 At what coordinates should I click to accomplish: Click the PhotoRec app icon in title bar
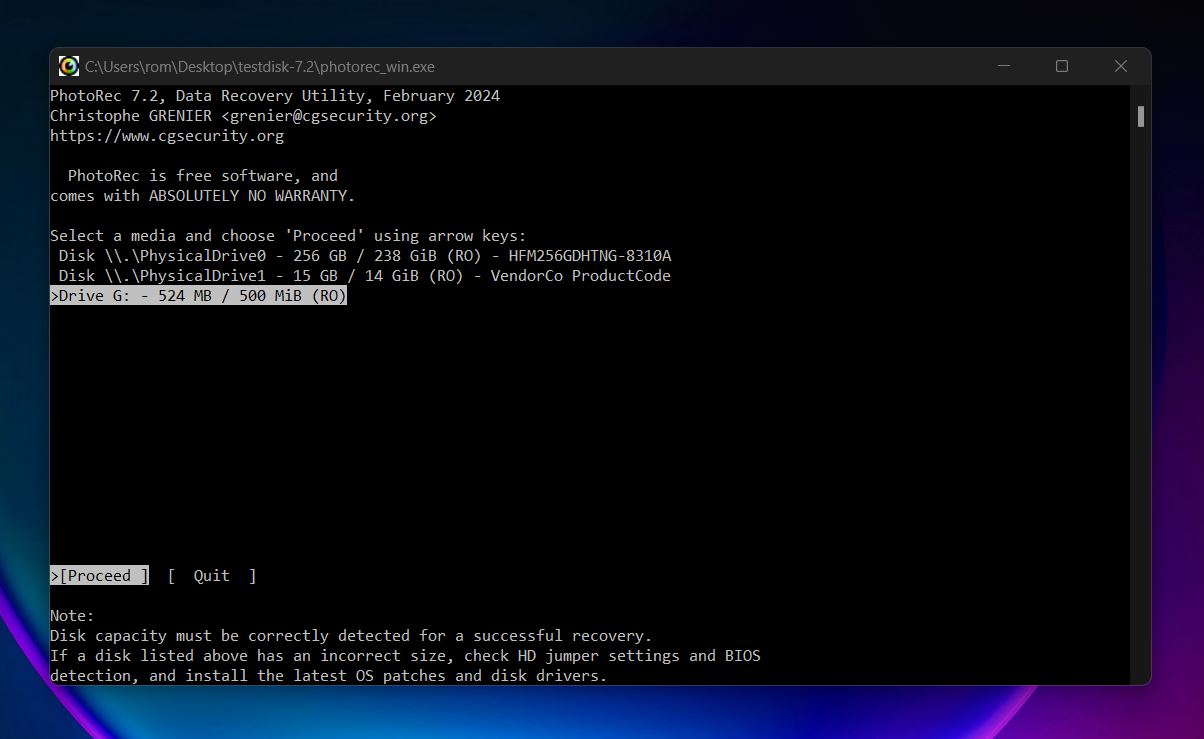tap(69, 67)
